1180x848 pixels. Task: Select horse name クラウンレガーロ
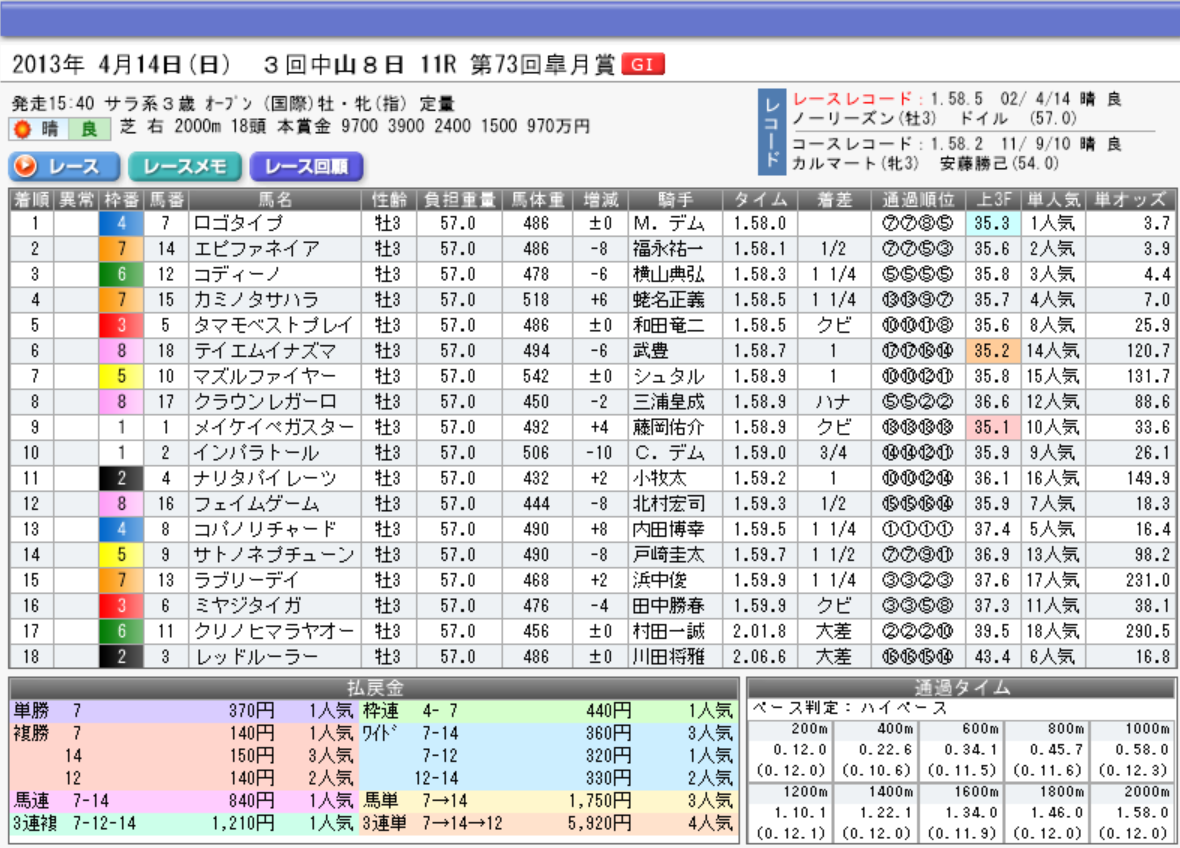point(265,402)
